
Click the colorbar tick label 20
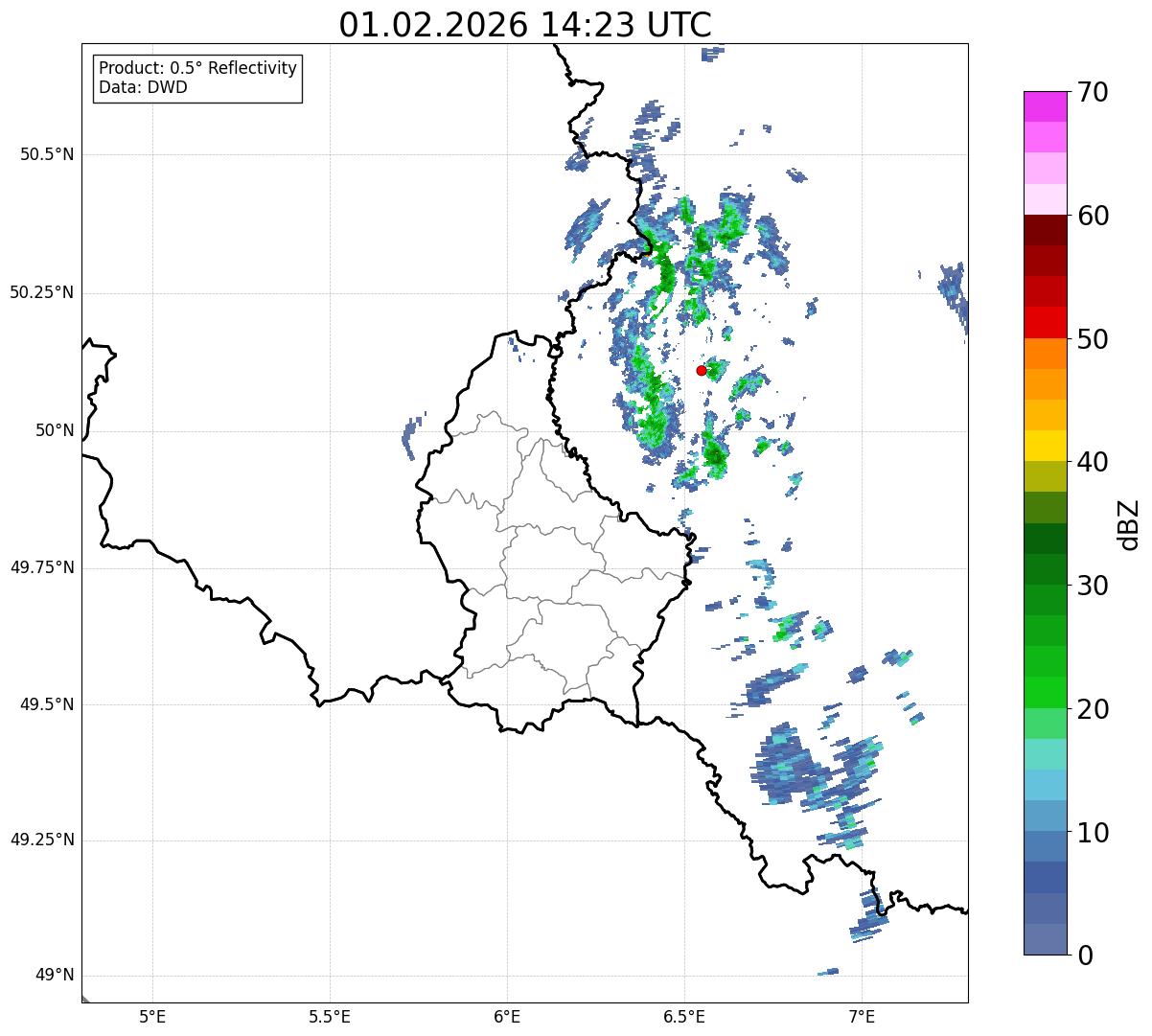tap(1093, 709)
